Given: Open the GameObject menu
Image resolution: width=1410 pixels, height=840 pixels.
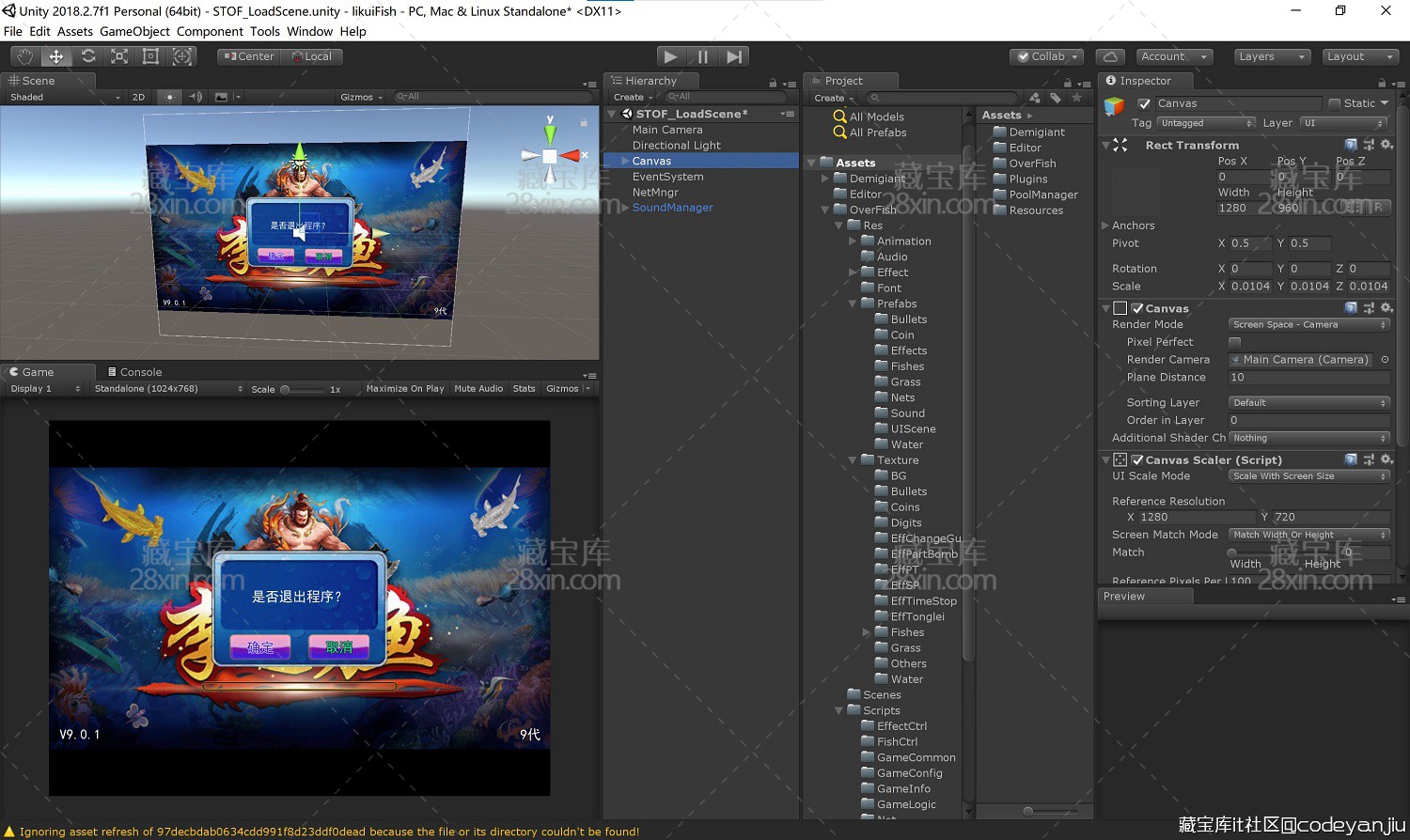Looking at the screenshot, I should tap(134, 31).
